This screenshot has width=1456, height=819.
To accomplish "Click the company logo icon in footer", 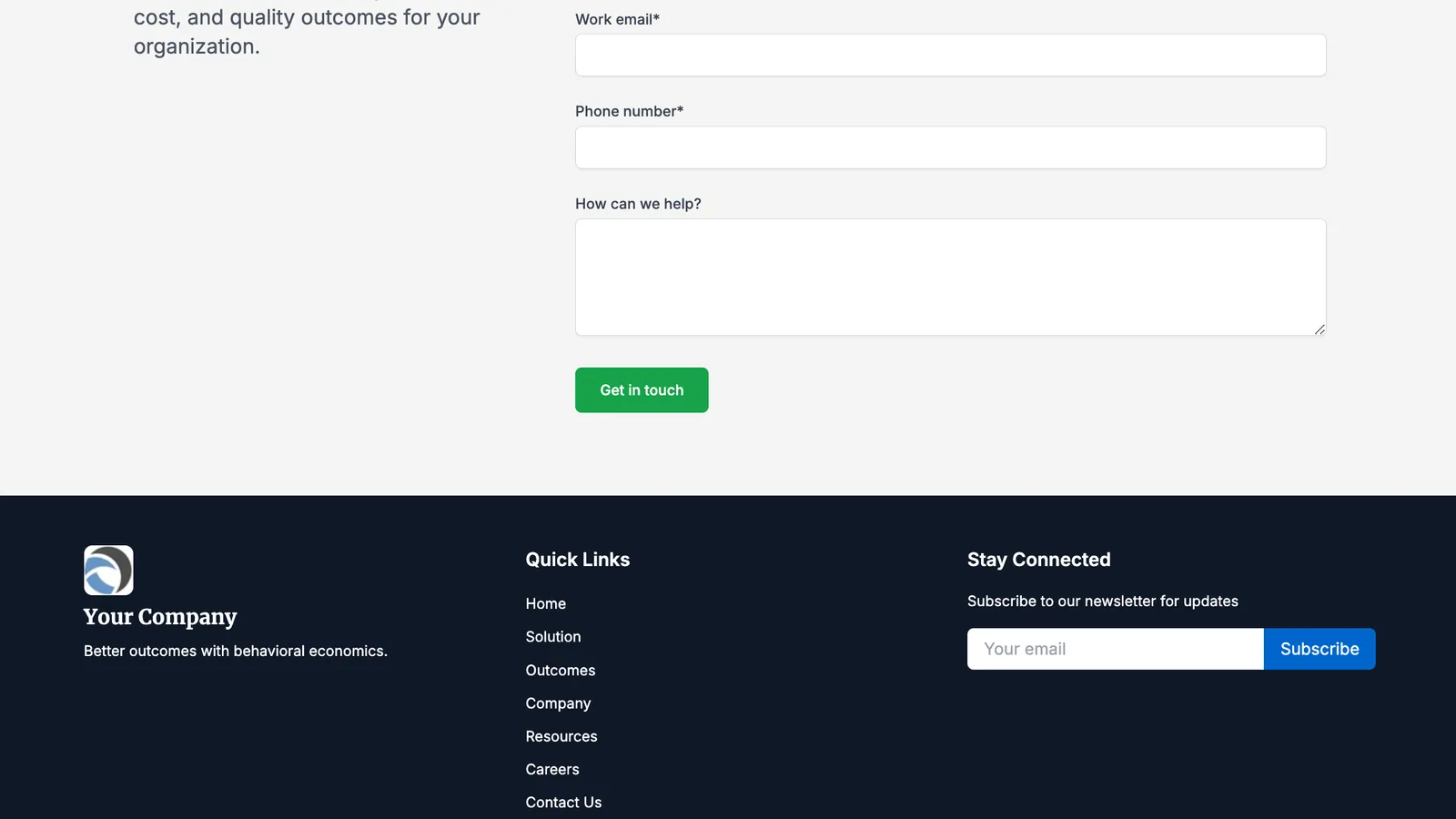I will [x=108, y=571].
